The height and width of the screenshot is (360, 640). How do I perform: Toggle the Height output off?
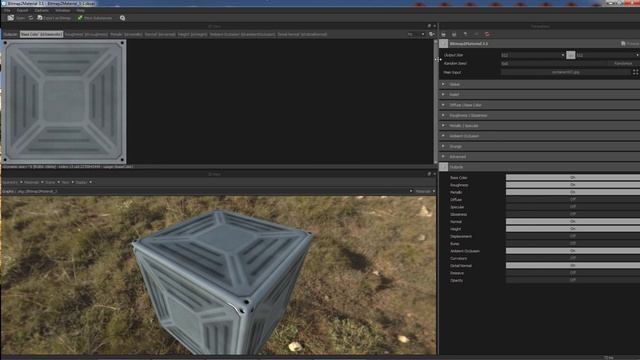[x=573, y=229]
